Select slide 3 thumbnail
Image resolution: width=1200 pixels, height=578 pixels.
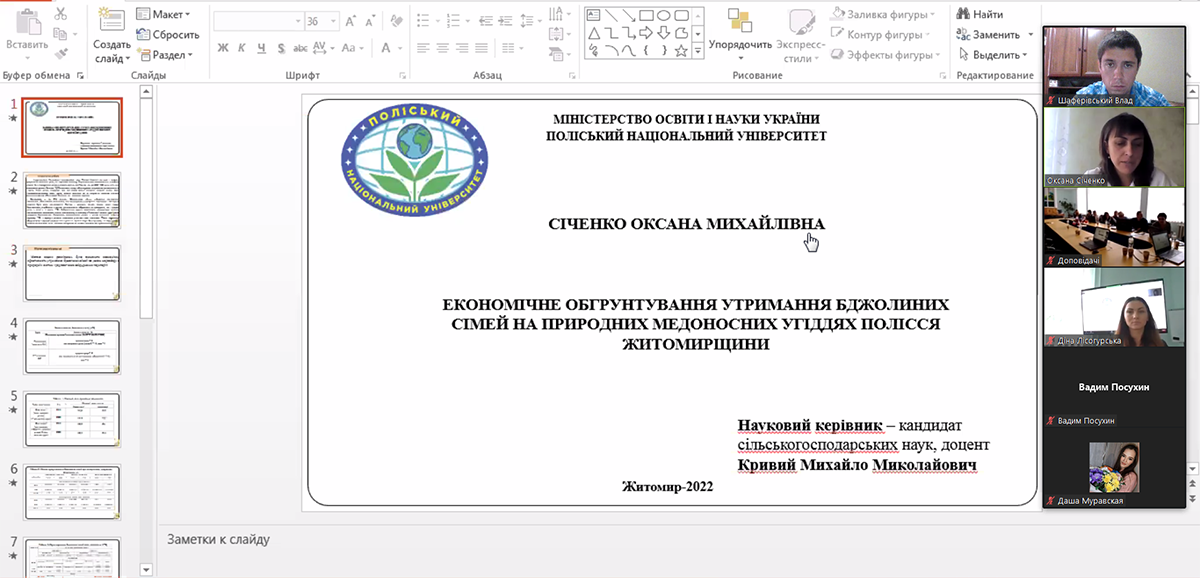72,273
